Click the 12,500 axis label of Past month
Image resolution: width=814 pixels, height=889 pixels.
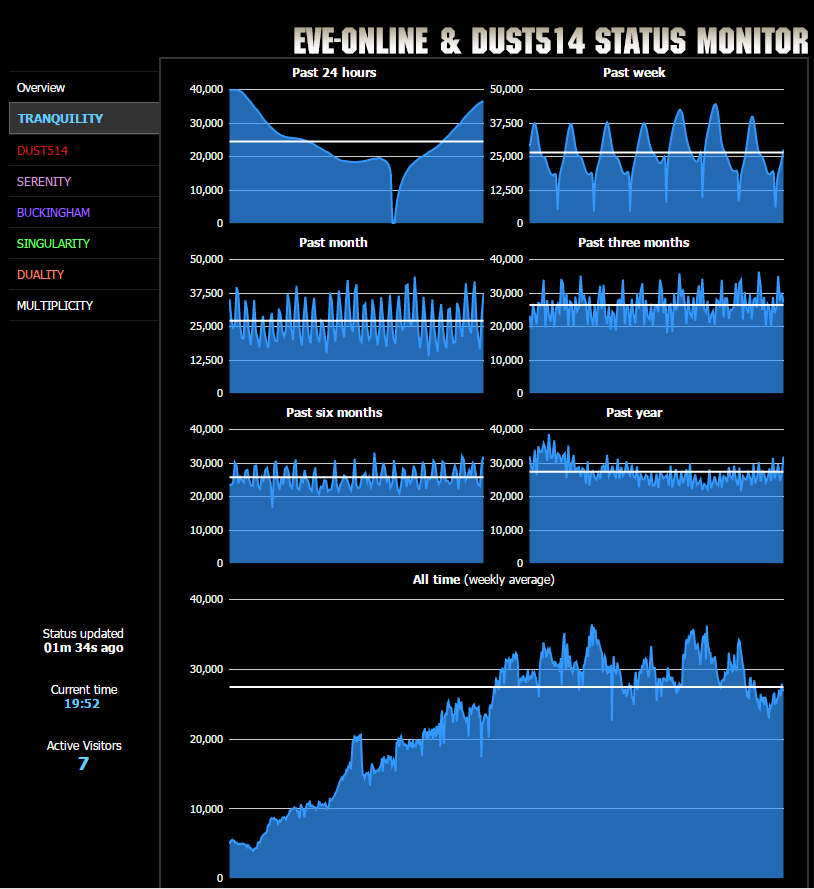click(x=206, y=360)
